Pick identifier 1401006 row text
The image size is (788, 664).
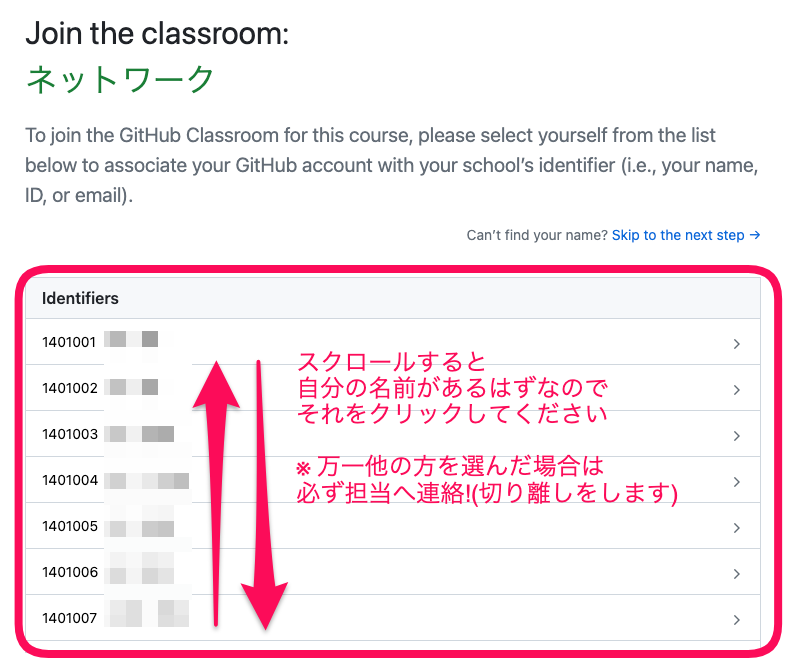(x=70, y=573)
